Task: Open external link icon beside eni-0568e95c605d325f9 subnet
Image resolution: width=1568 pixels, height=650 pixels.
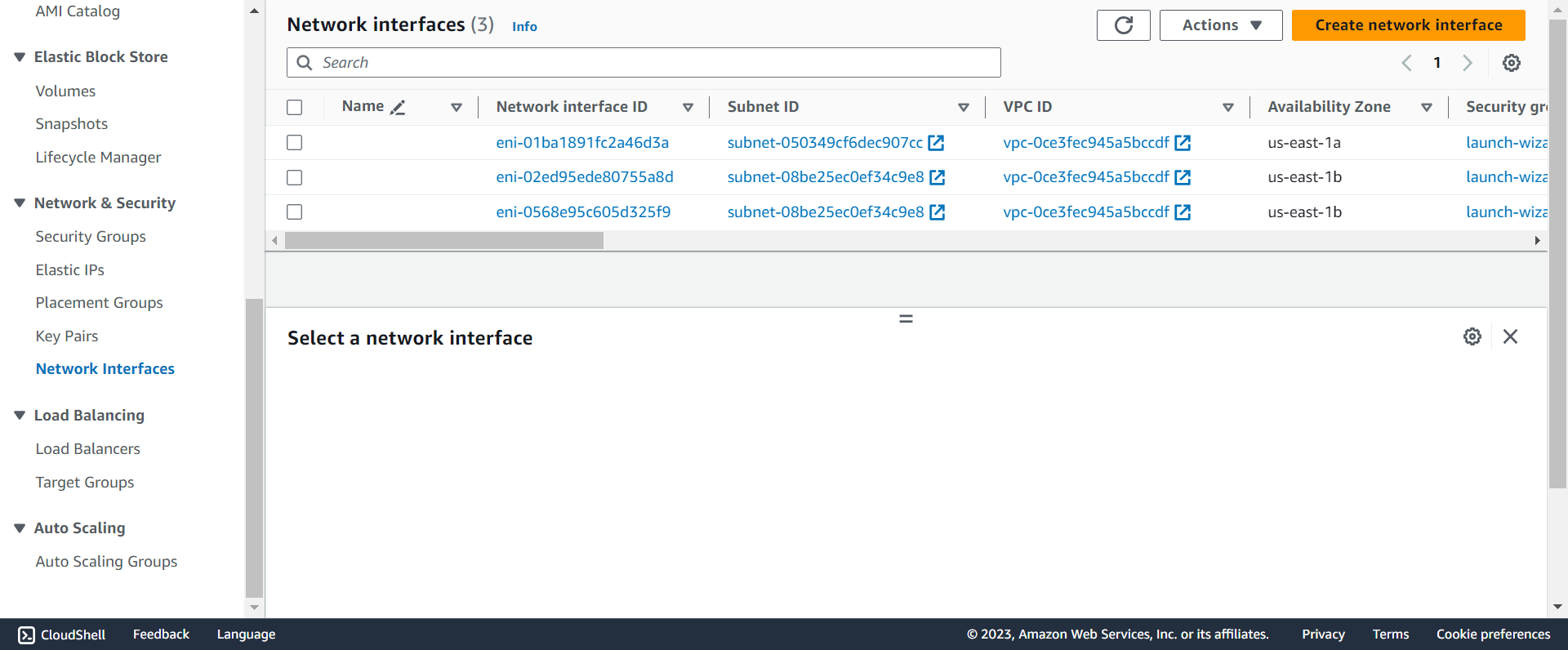Action: coord(938,212)
